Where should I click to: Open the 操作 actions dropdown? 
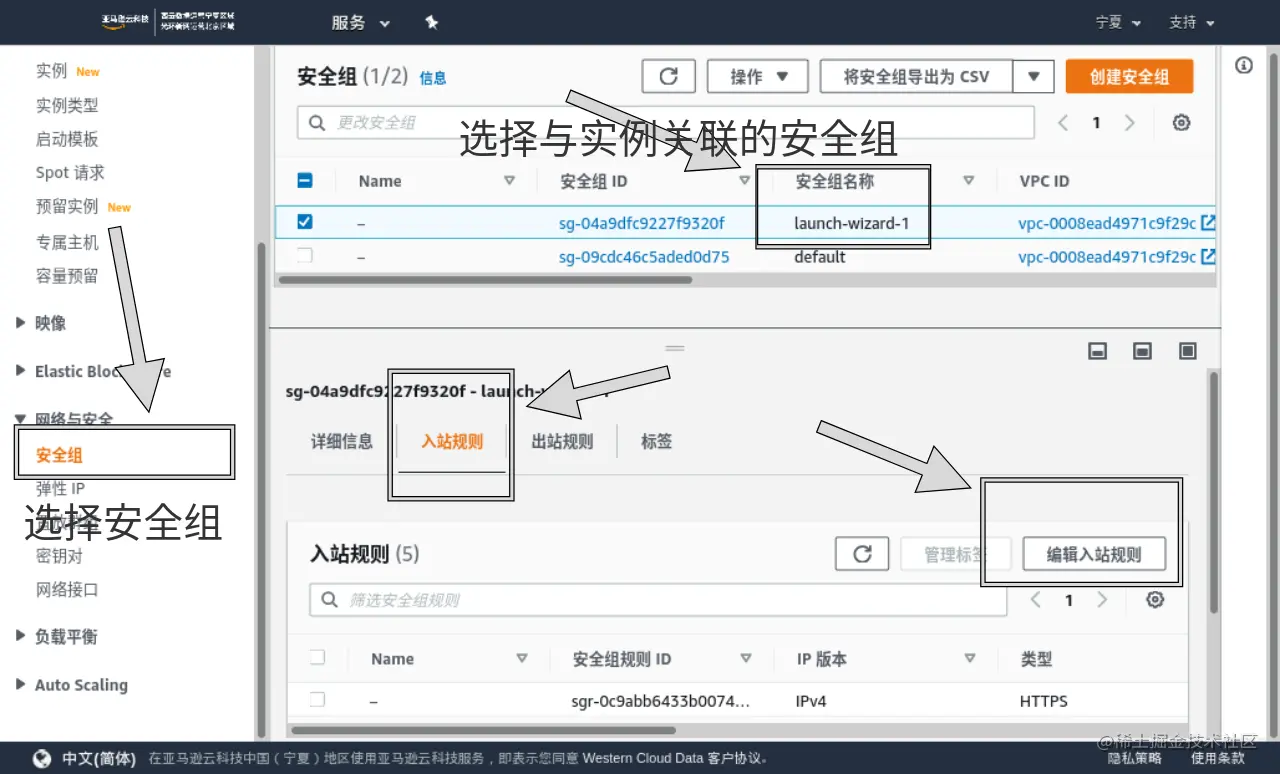click(x=757, y=76)
